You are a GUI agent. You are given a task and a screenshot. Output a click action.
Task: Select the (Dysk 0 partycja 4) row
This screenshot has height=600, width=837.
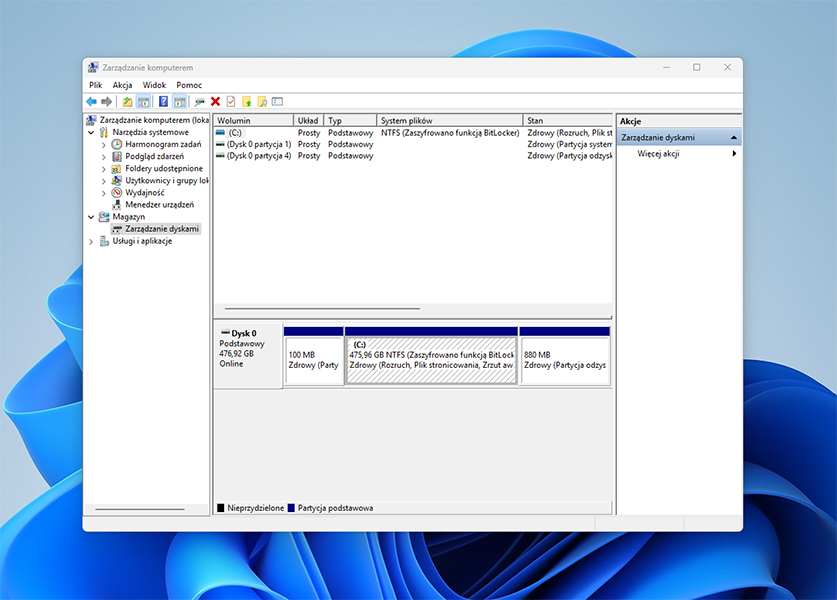coord(413,156)
